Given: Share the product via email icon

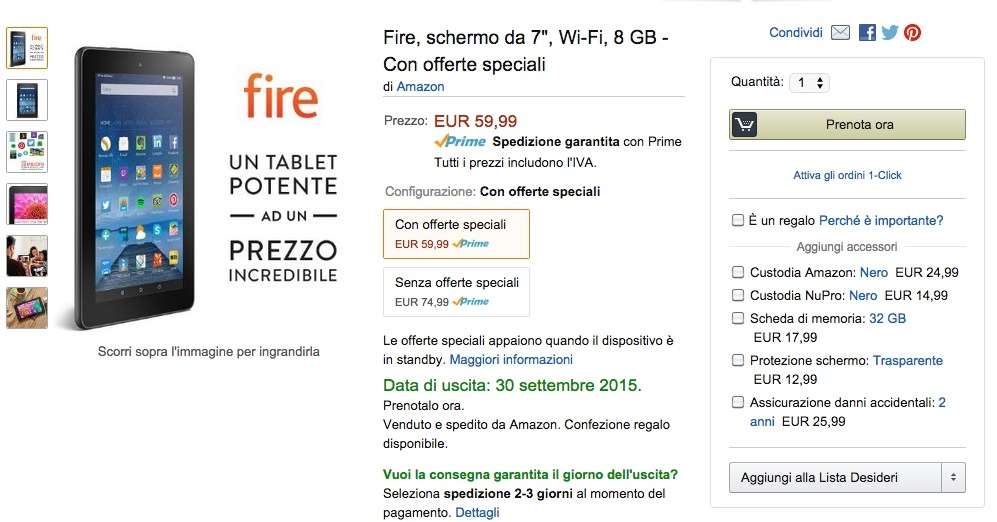Looking at the screenshot, I should point(840,33).
